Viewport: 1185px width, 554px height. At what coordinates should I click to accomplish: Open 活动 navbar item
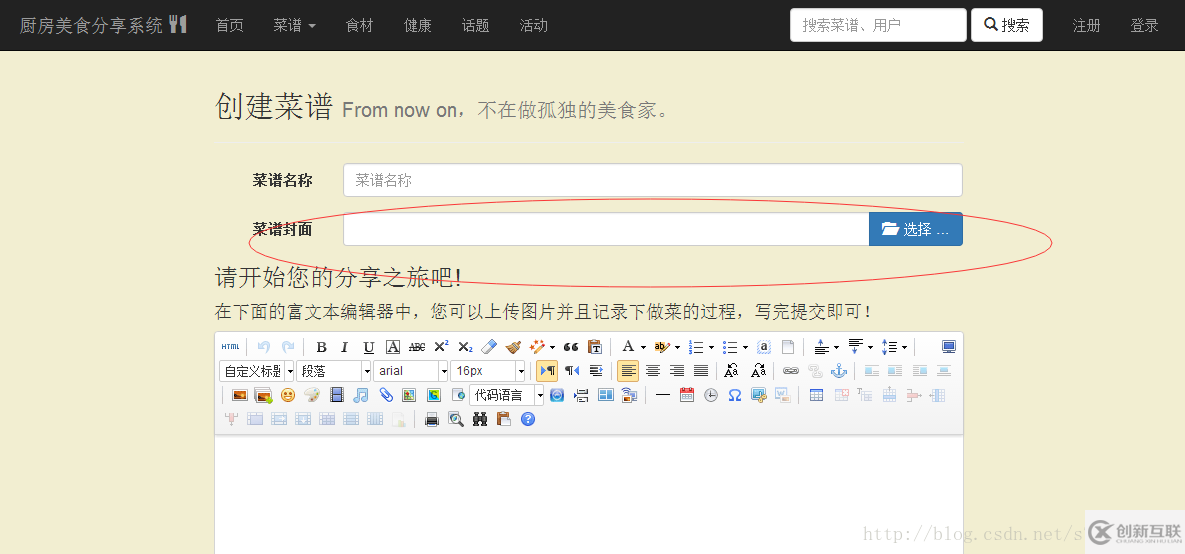pos(534,26)
